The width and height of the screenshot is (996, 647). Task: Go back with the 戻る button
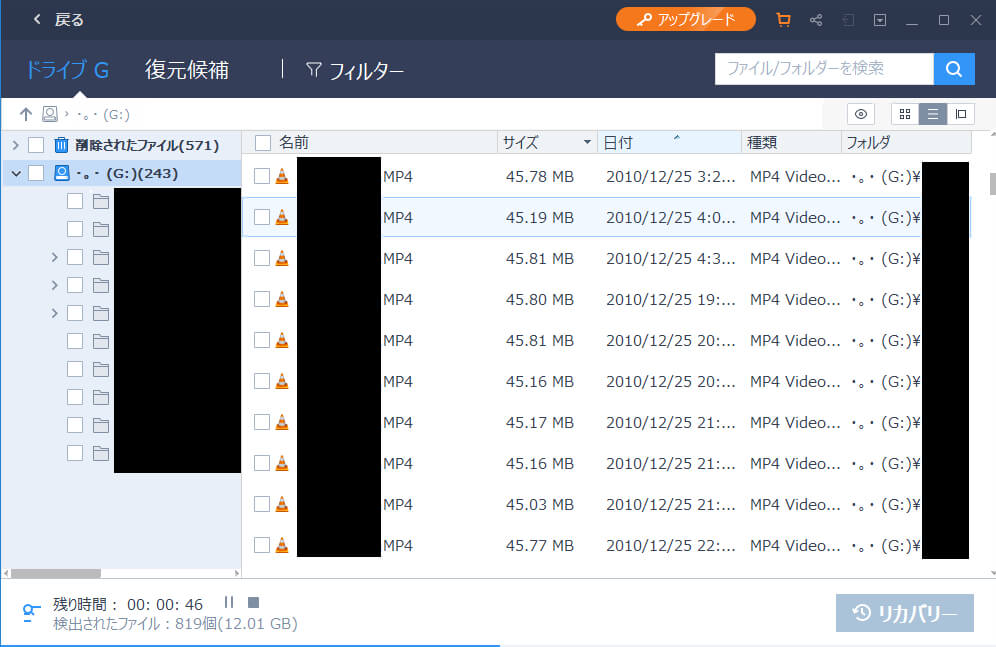click(x=58, y=20)
